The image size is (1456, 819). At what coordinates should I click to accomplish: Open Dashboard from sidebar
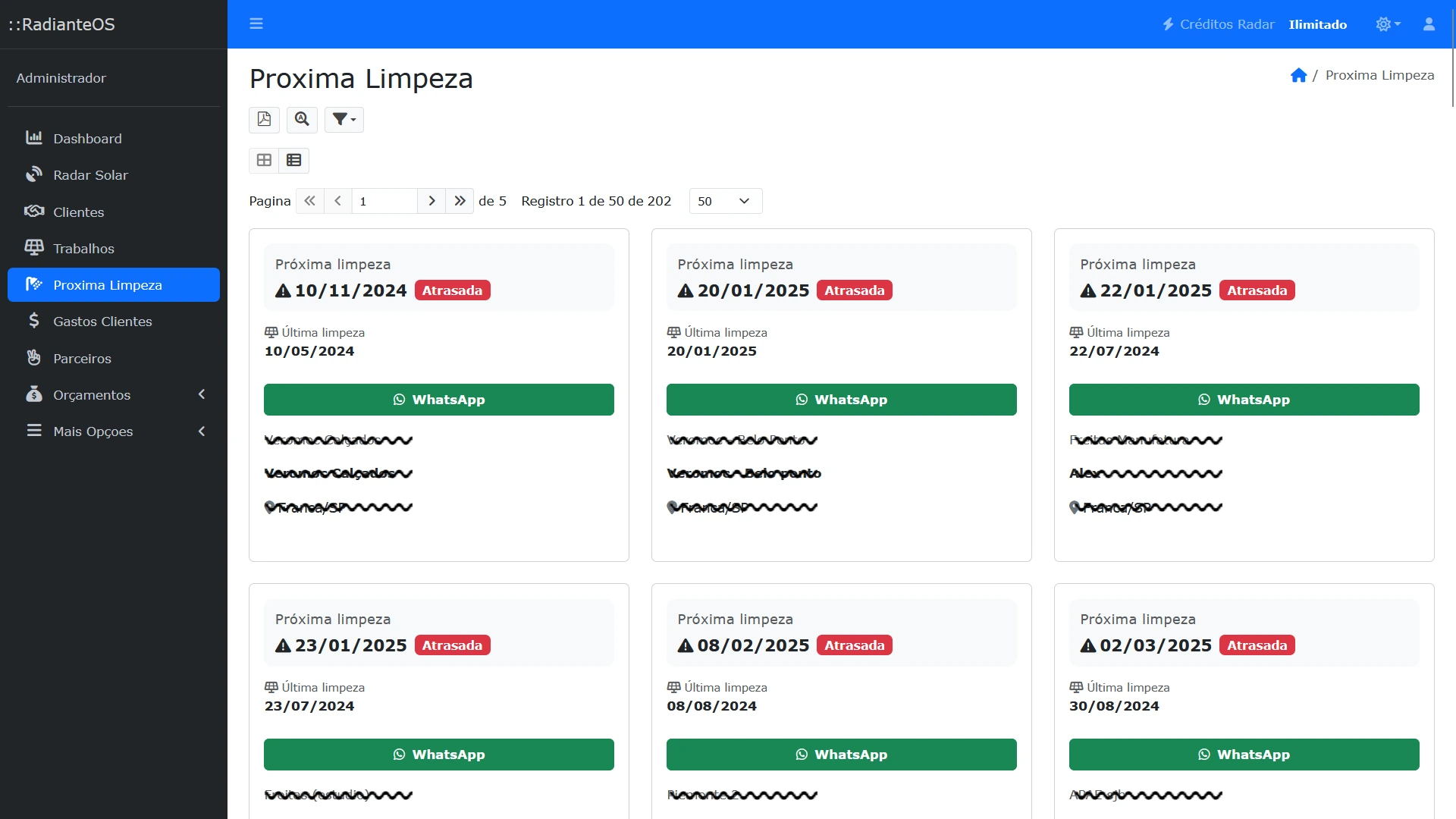click(x=114, y=138)
